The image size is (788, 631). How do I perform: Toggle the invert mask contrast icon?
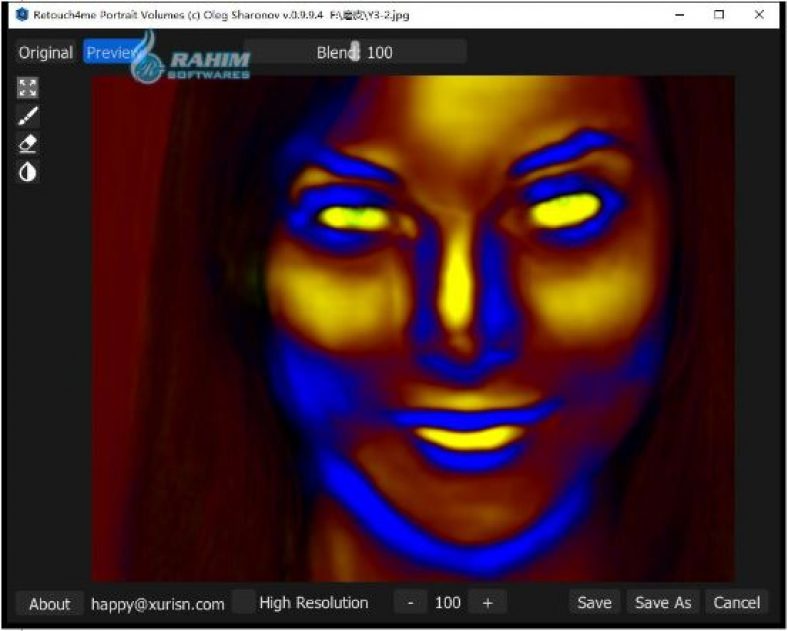pos(28,172)
